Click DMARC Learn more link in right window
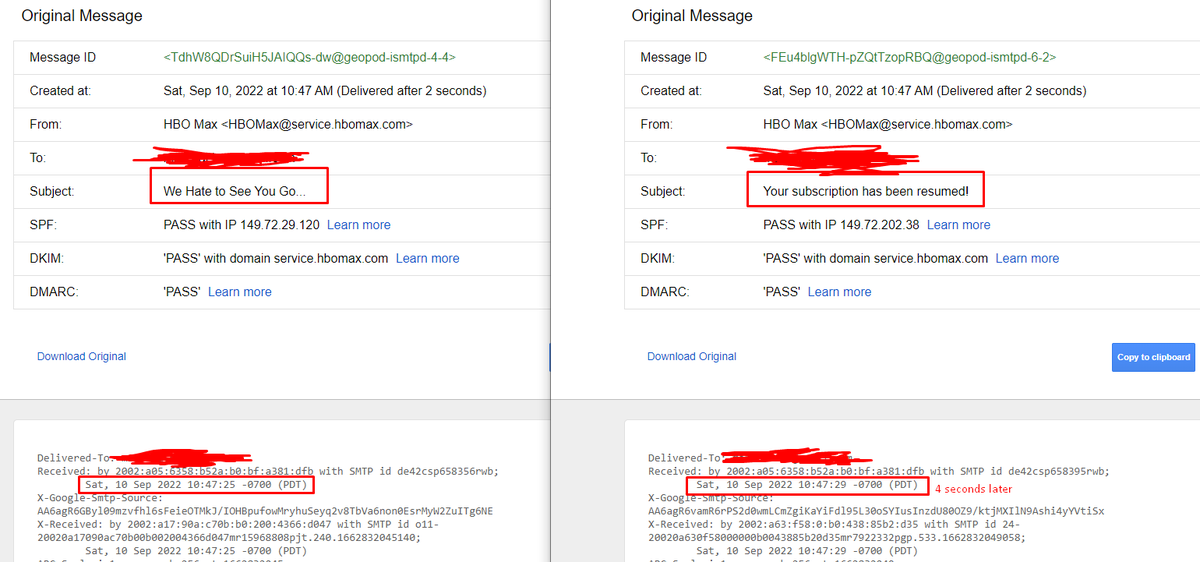 click(x=840, y=292)
